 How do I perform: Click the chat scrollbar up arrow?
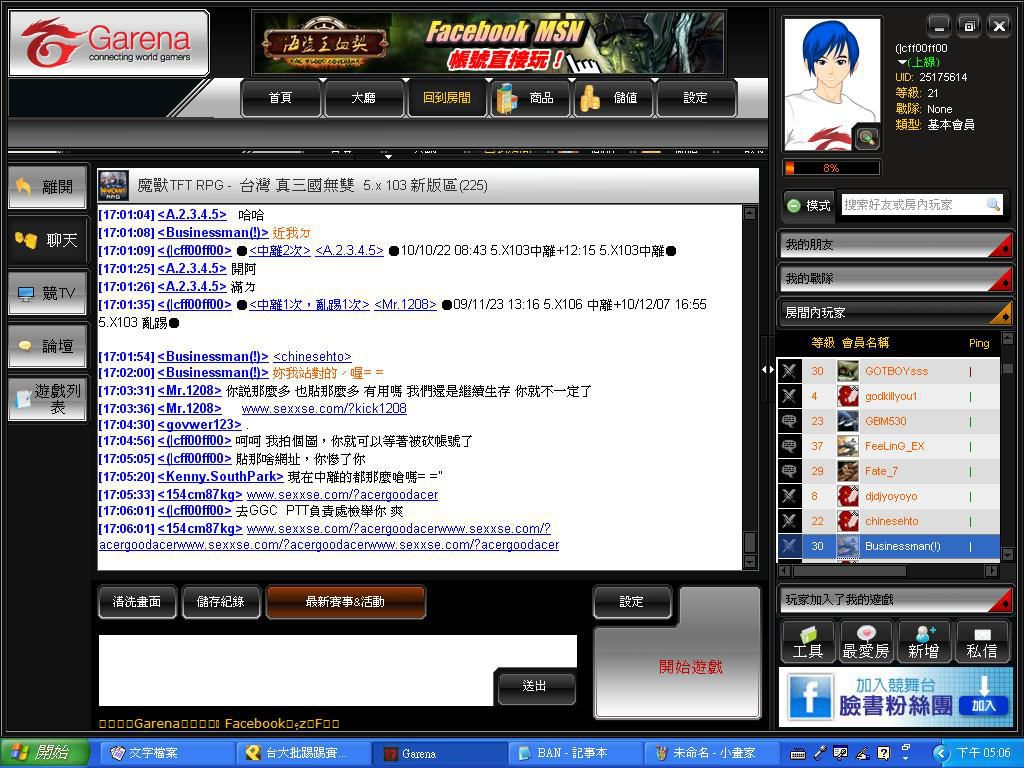point(750,213)
